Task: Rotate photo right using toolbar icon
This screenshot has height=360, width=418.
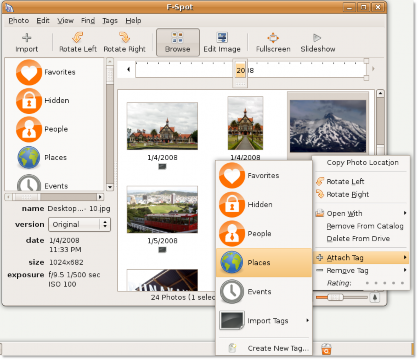Action: point(124,42)
